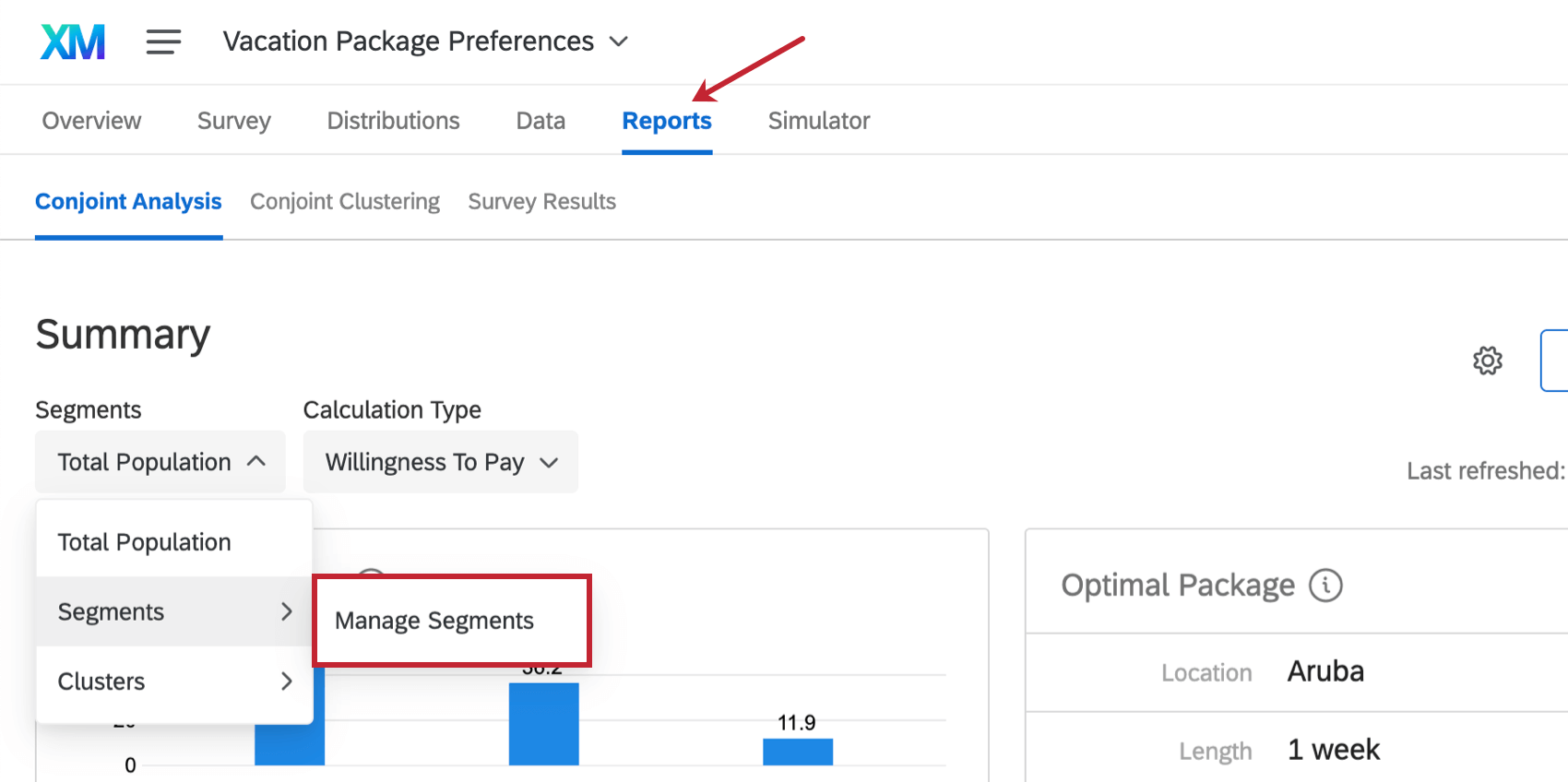Switch to Conjoint Clustering report
The width and height of the screenshot is (1568, 782).
[x=345, y=202]
